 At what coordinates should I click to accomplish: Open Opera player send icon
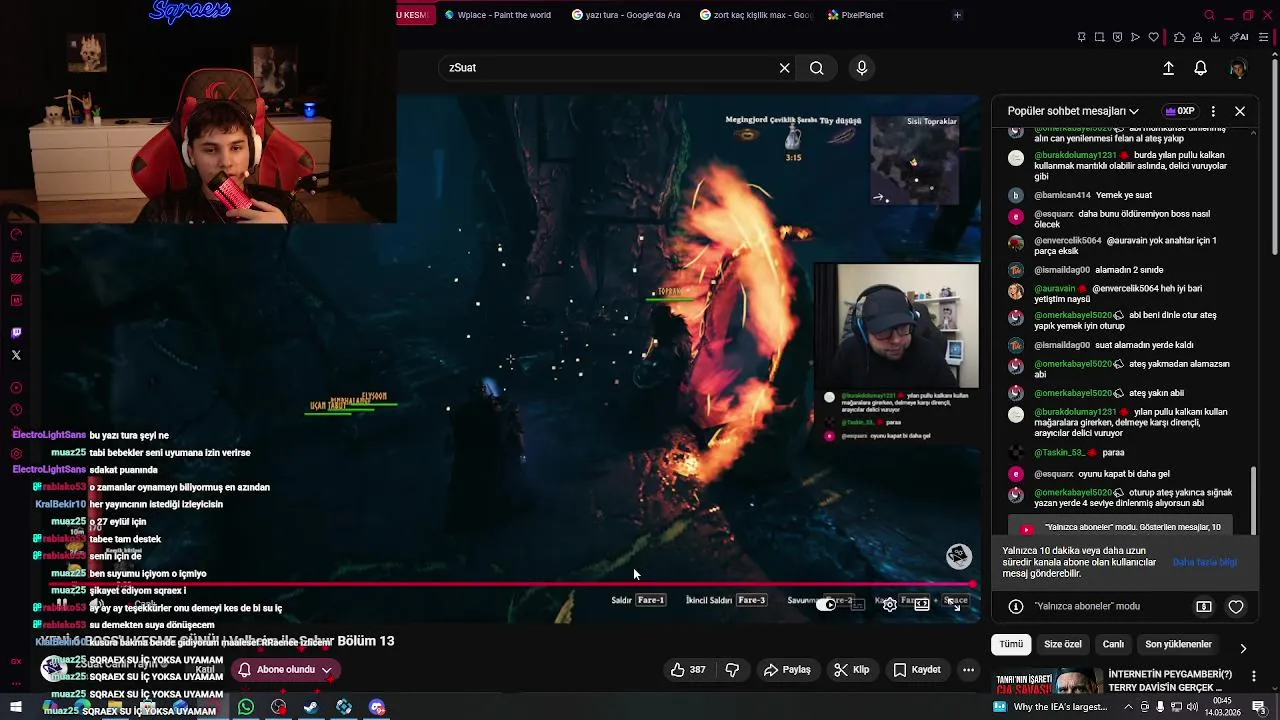[1135, 37]
